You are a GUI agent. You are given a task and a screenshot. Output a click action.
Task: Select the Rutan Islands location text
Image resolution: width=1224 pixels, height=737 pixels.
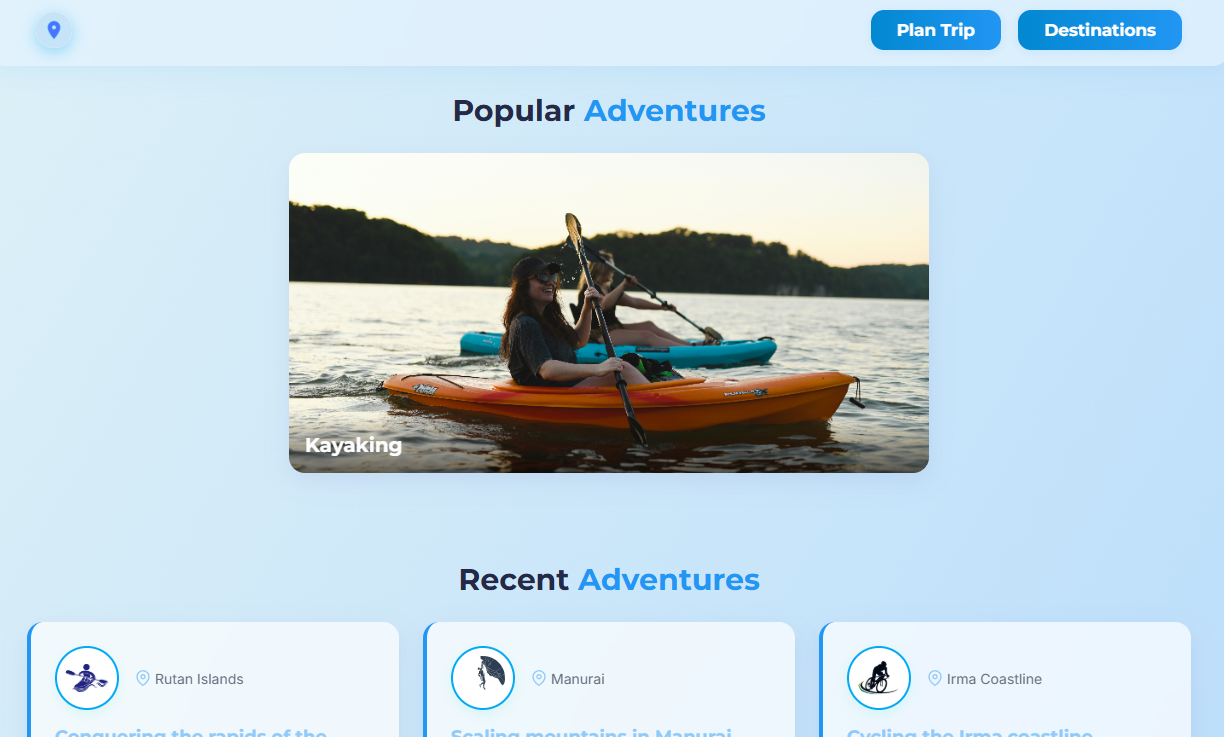point(199,679)
